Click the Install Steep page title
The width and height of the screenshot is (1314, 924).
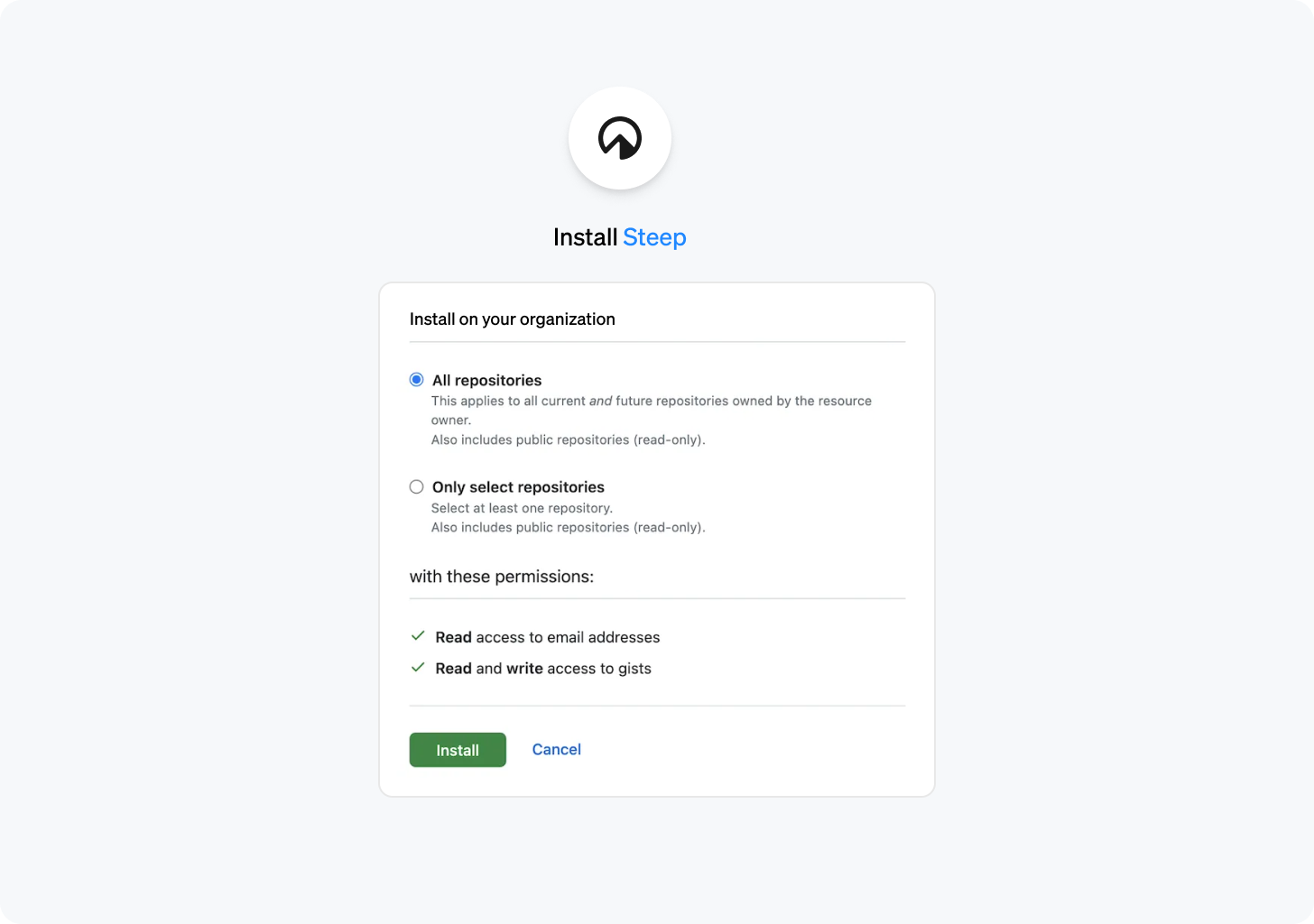(619, 236)
